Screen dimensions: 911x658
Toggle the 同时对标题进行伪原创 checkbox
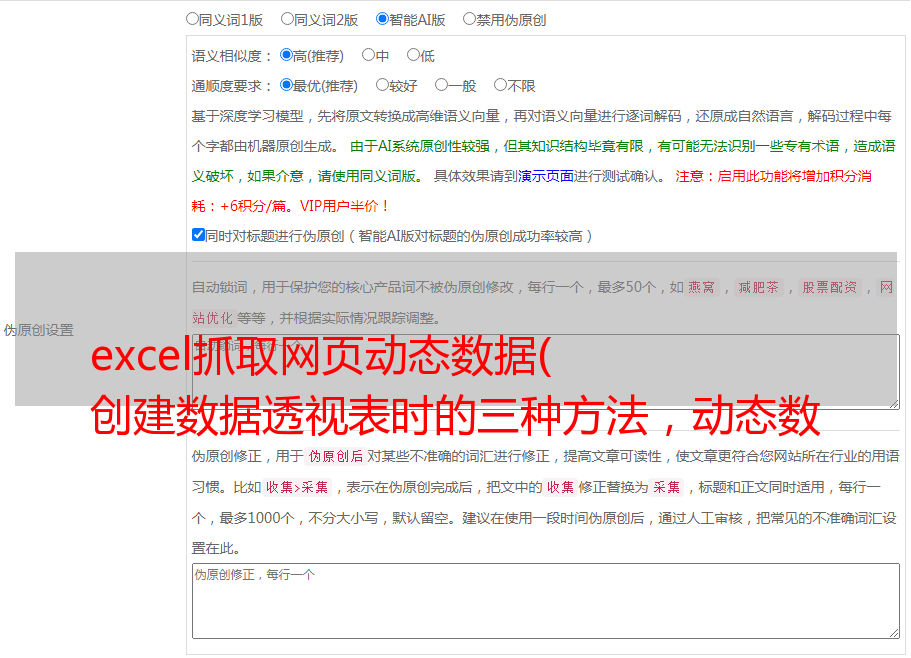click(x=198, y=235)
